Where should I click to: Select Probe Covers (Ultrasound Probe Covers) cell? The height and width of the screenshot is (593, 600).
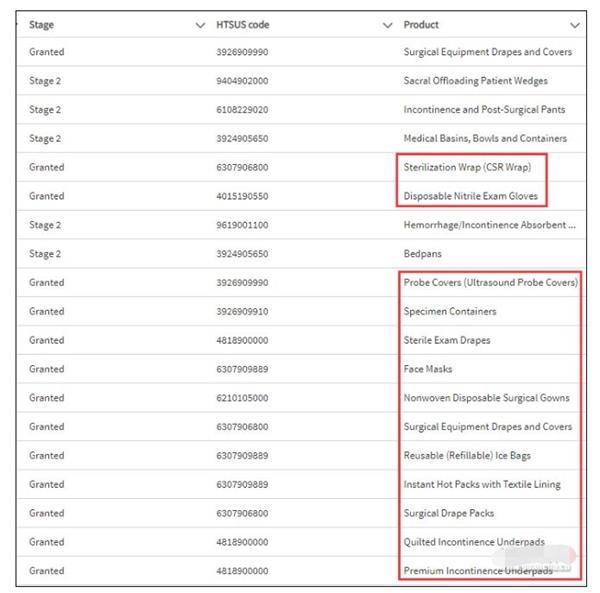(x=491, y=283)
